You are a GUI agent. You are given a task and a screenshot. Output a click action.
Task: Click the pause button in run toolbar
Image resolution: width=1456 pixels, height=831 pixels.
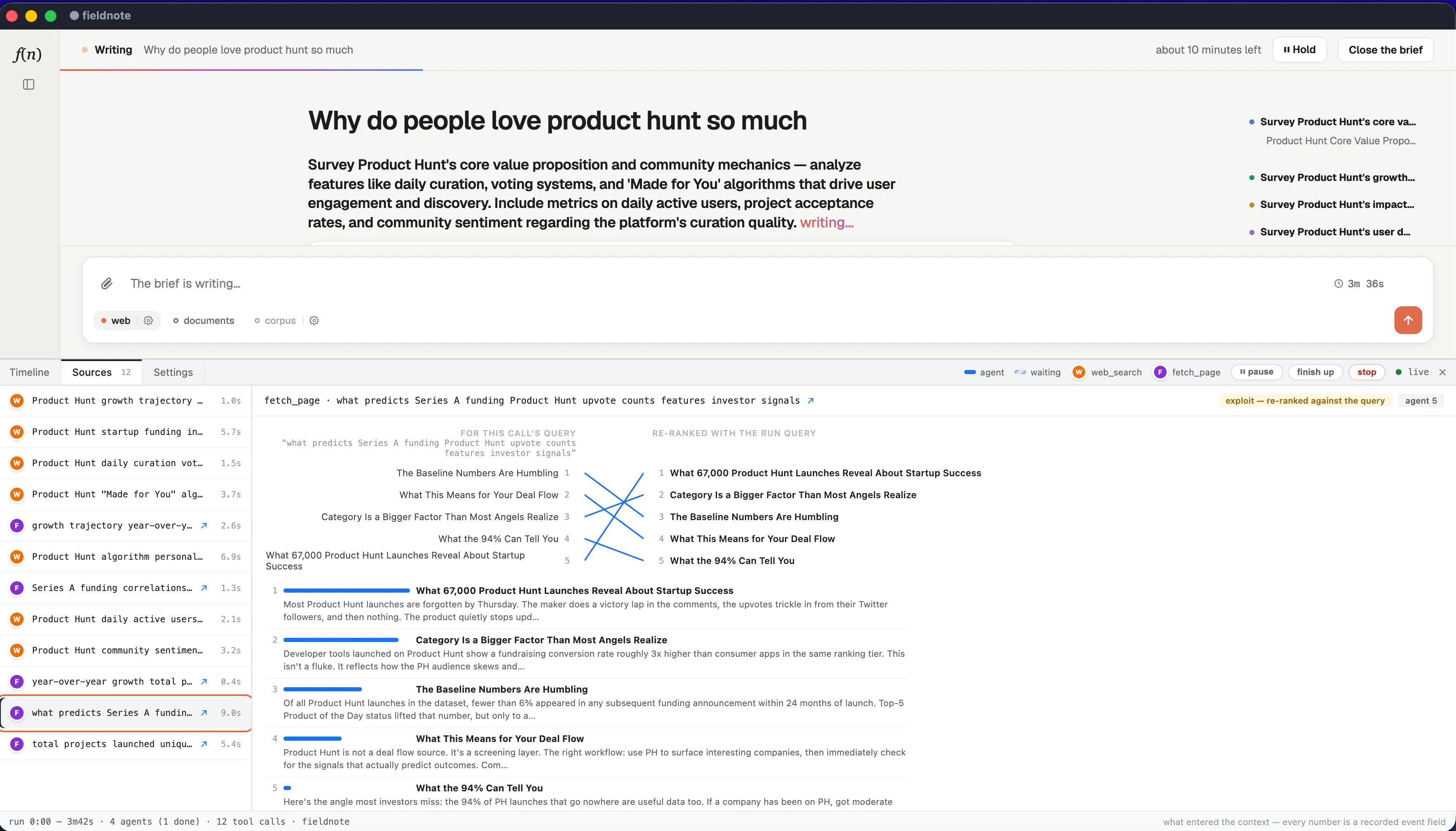point(1256,372)
